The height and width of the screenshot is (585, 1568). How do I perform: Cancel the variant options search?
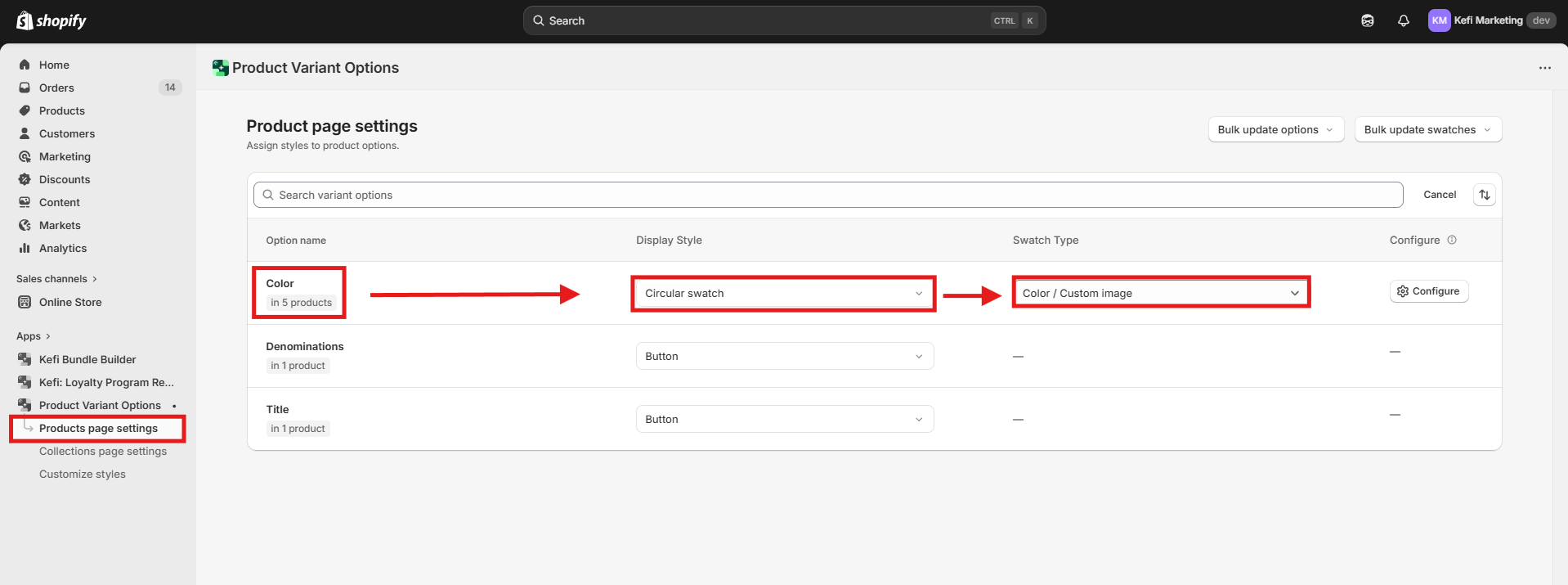click(1439, 195)
